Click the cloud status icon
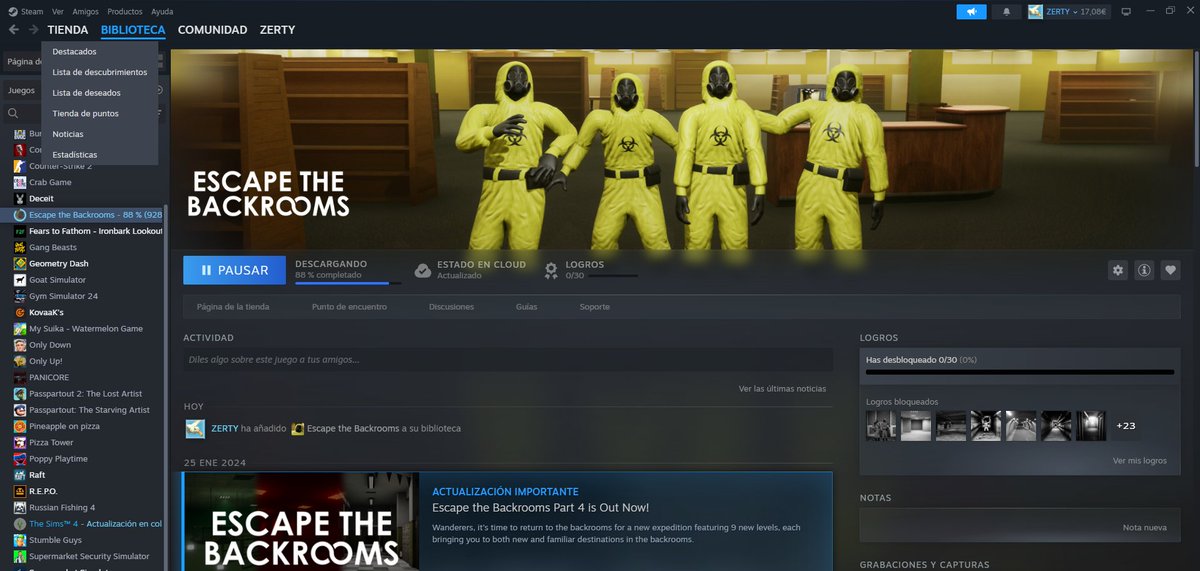 coord(423,270)
